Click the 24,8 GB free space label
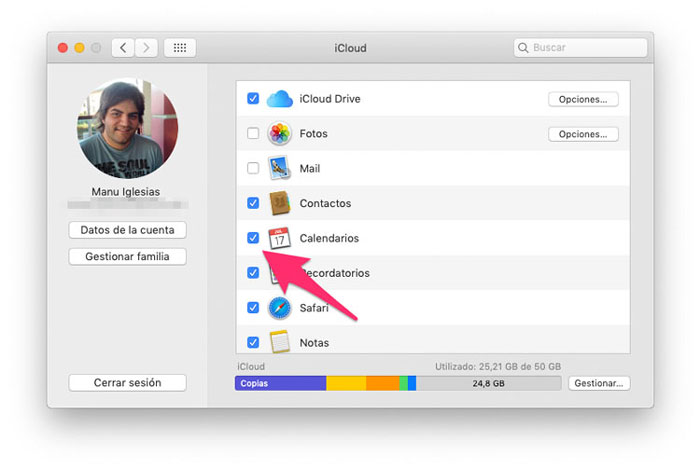Viewport: 700px width, 469px height. pyautogui.click(x=488, y=383)
